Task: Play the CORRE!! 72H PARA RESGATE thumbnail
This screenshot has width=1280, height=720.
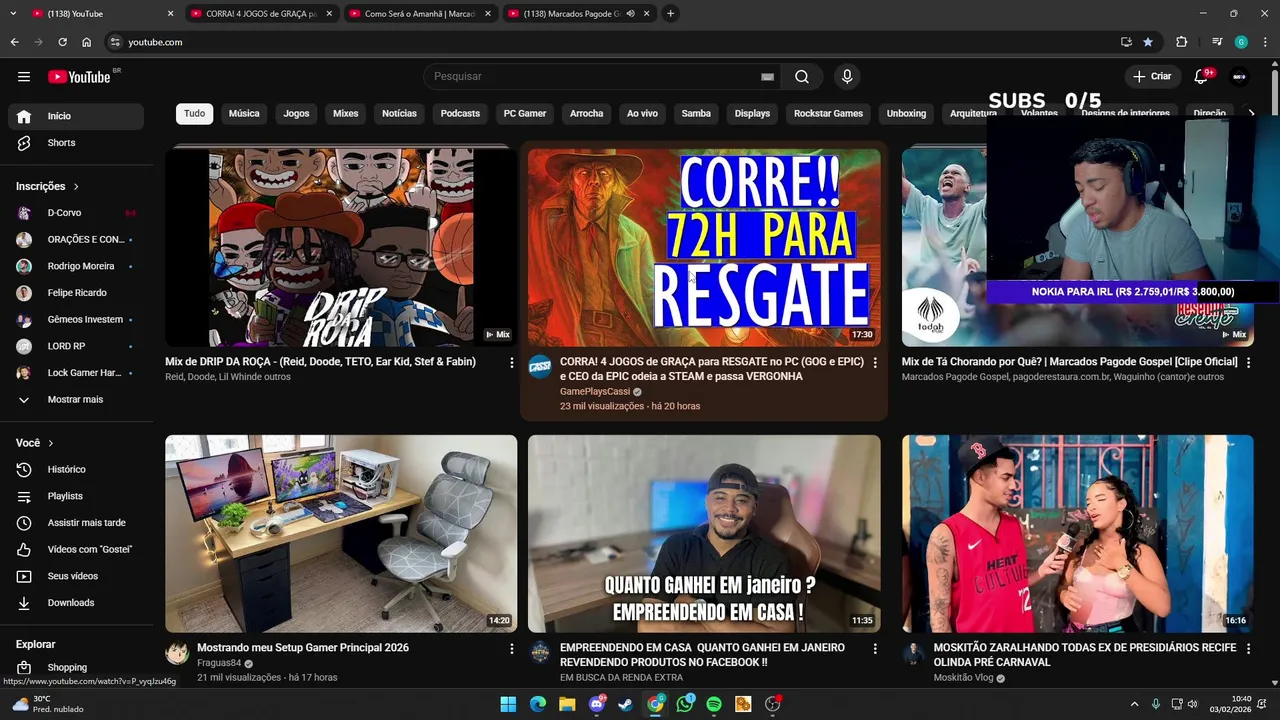Action: 704,248
